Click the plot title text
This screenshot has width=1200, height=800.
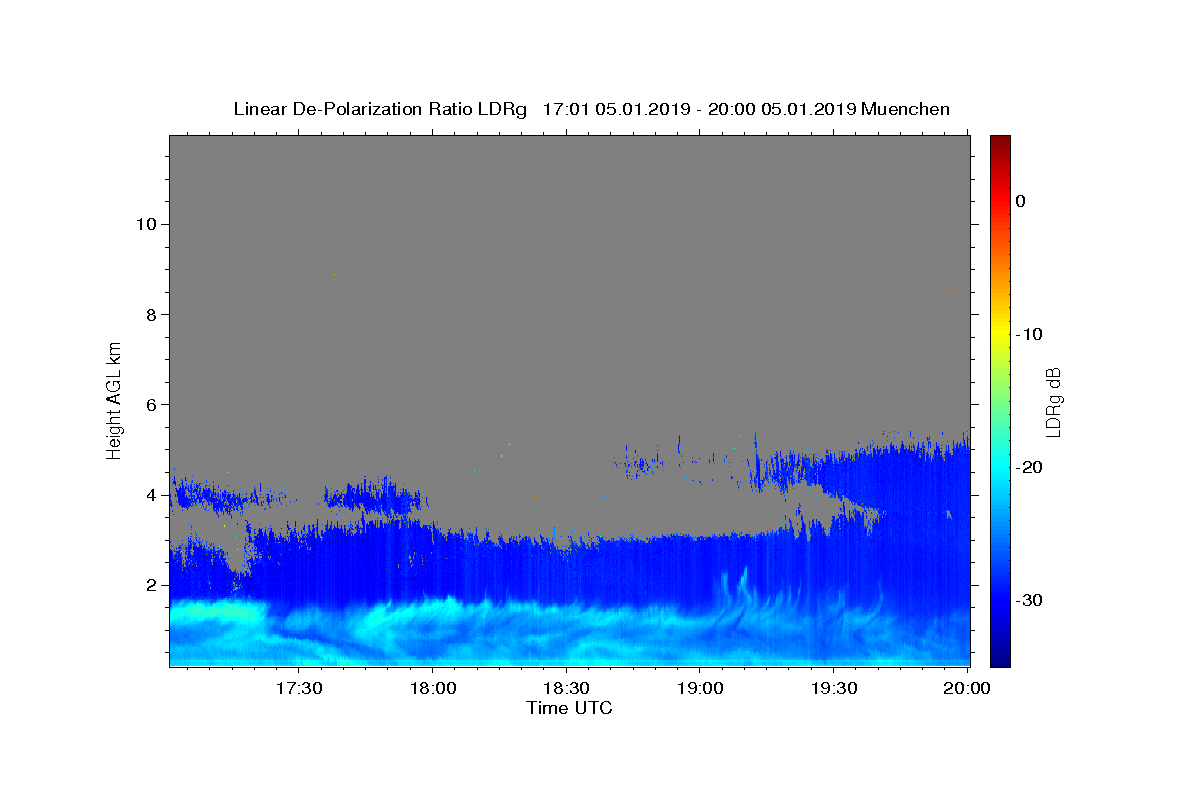click(x=591, y=109)
